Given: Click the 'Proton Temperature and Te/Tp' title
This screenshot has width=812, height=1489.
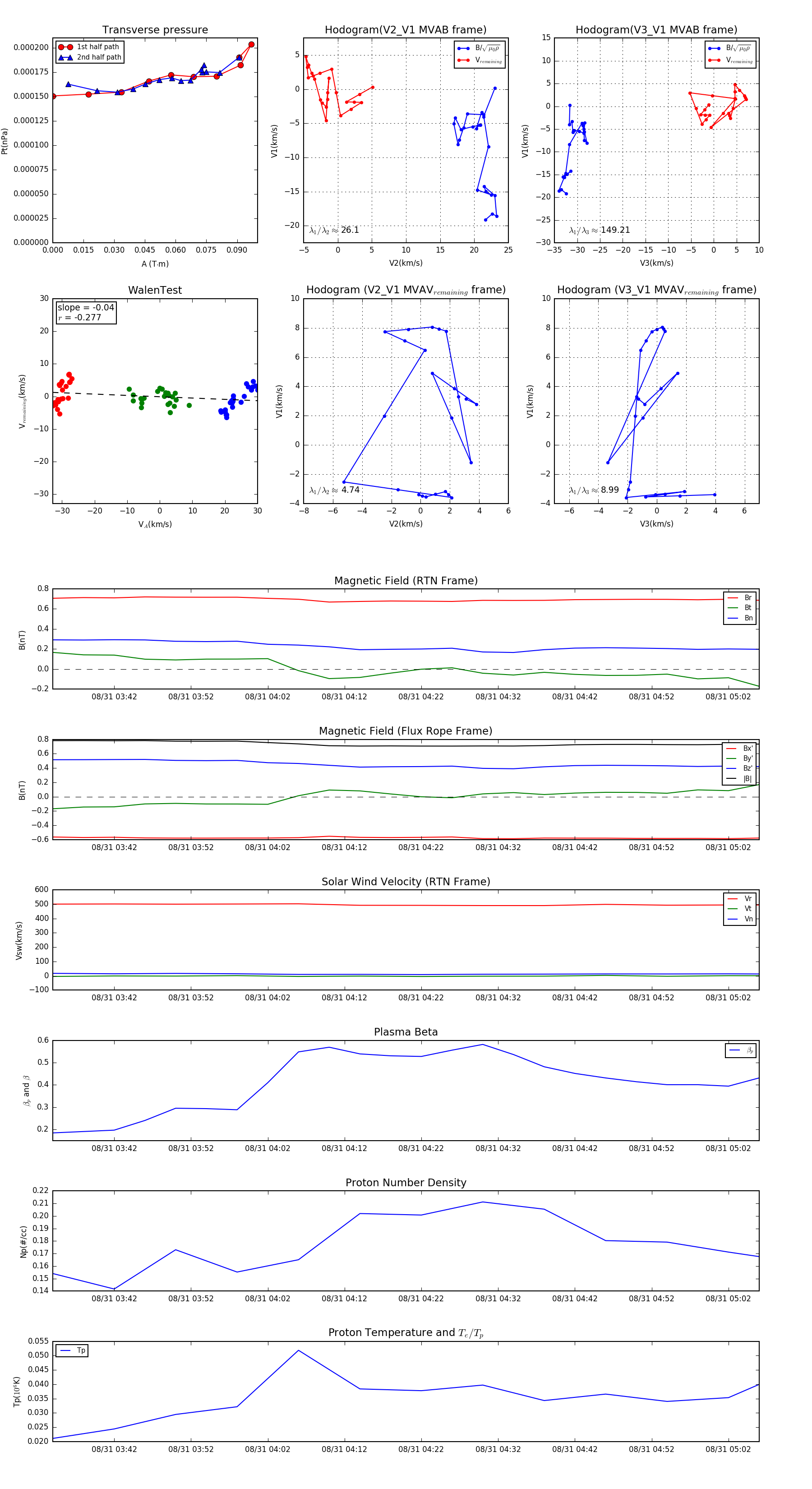Looking at the screenshot, I should [406, 1333].
